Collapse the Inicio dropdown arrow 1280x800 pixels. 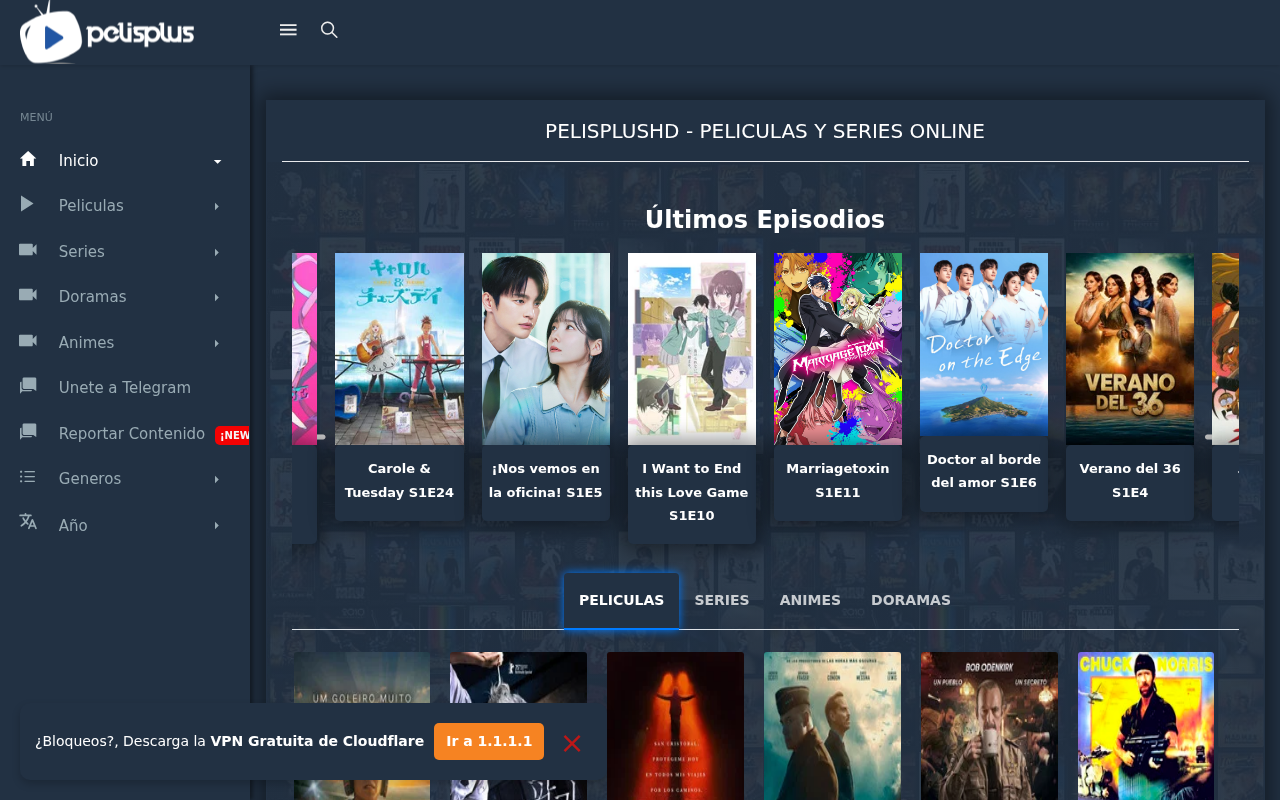pos(217,162)
